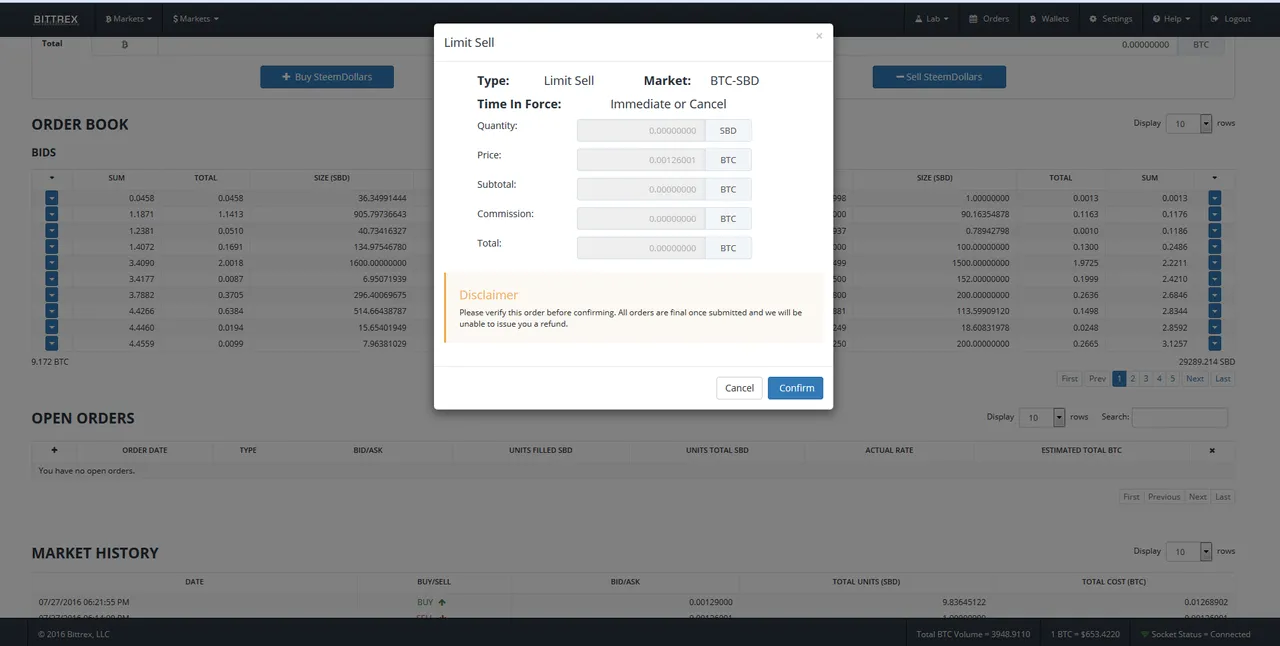
Task: Open ask row action for sum 0.1186
Action: click(1215, 230)
